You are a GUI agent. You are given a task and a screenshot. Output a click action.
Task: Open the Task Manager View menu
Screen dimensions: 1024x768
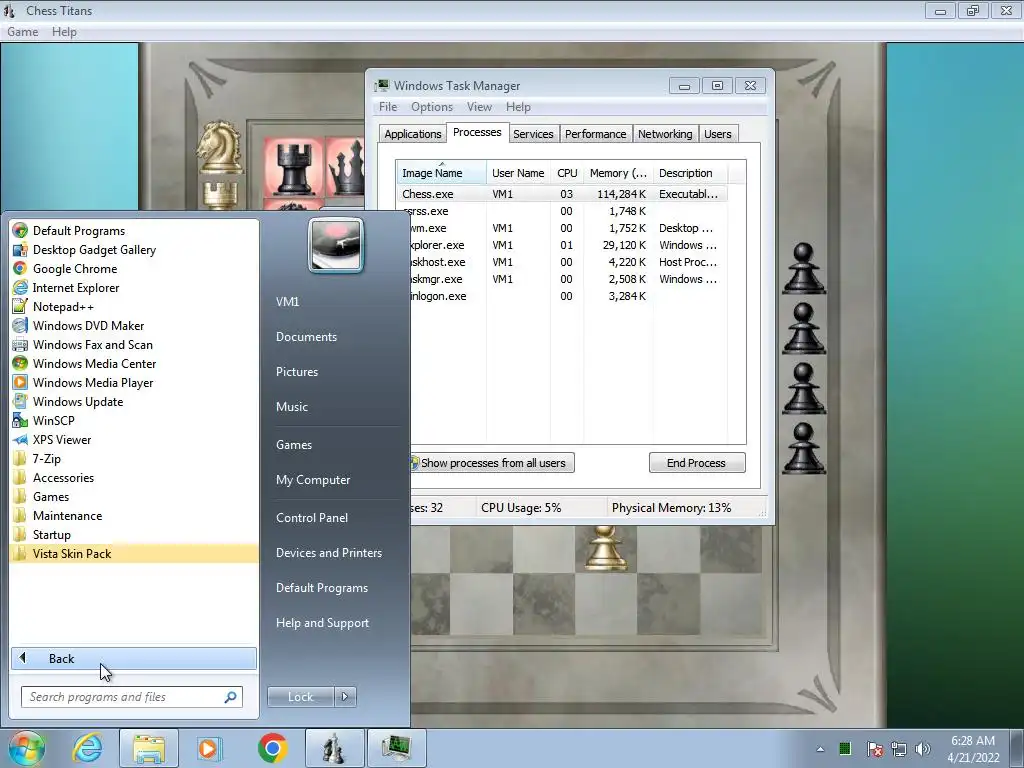(x=479, y=106)
